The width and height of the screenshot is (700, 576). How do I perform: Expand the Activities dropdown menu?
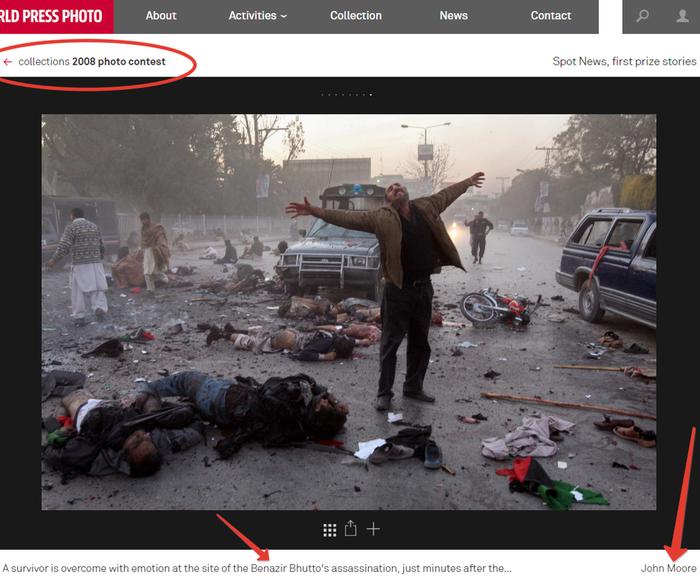(x=257, y=16)
